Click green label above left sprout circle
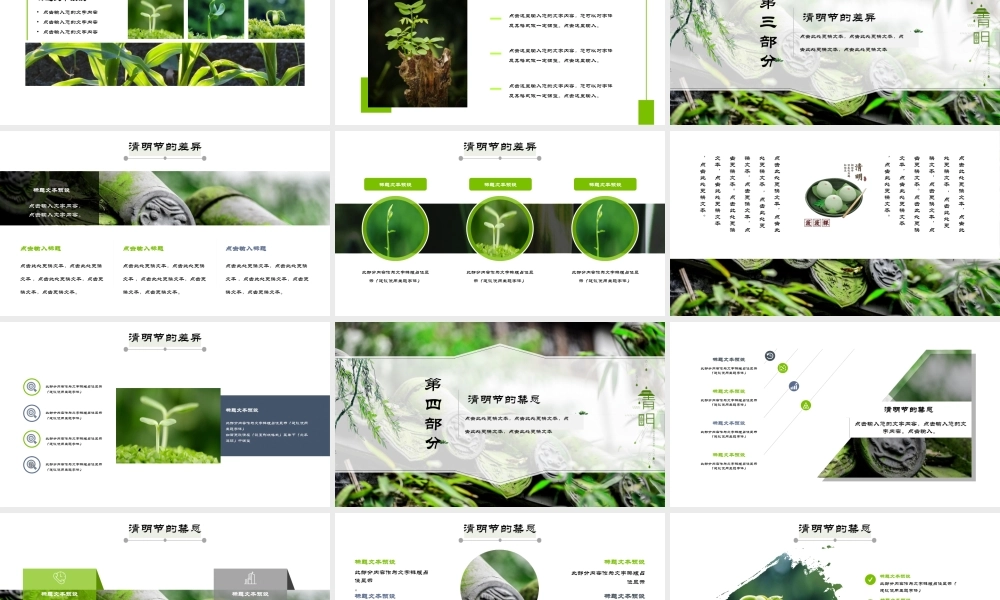1000x600 pixels. [395, 184]
